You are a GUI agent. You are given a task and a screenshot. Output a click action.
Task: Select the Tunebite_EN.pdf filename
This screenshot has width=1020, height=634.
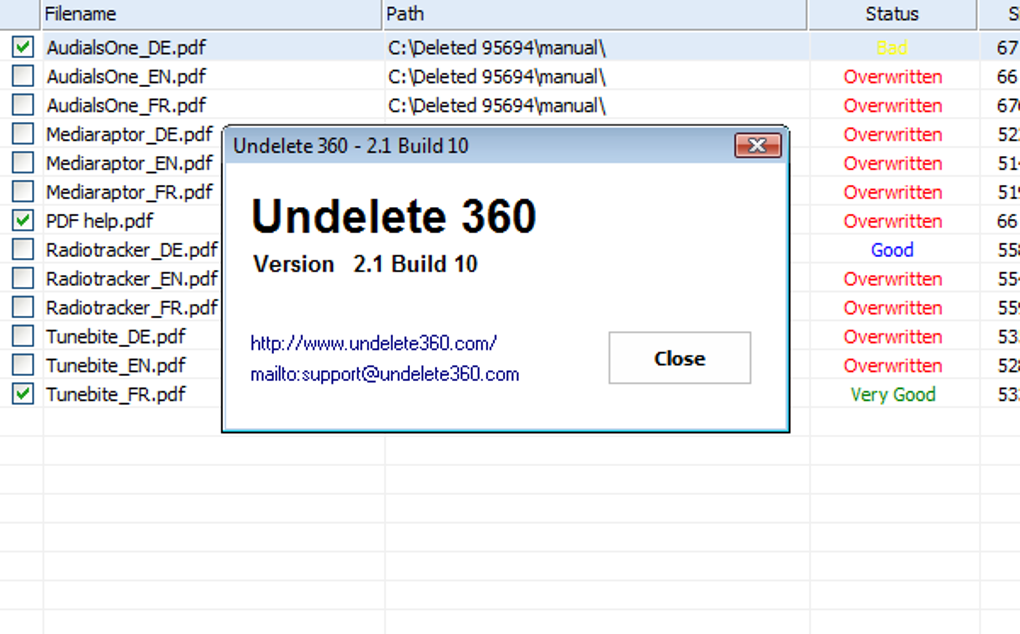click(116, 365)
